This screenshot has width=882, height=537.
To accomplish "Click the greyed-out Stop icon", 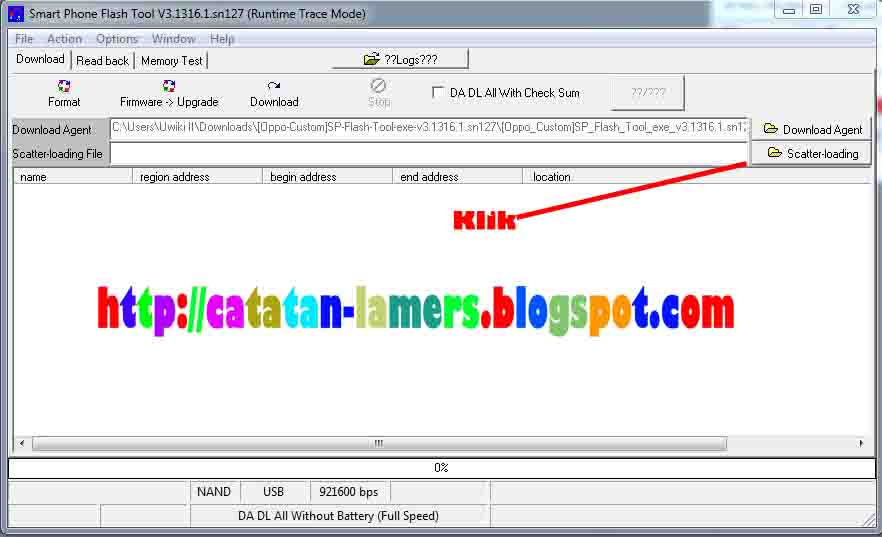I will (x=378, y=85).
